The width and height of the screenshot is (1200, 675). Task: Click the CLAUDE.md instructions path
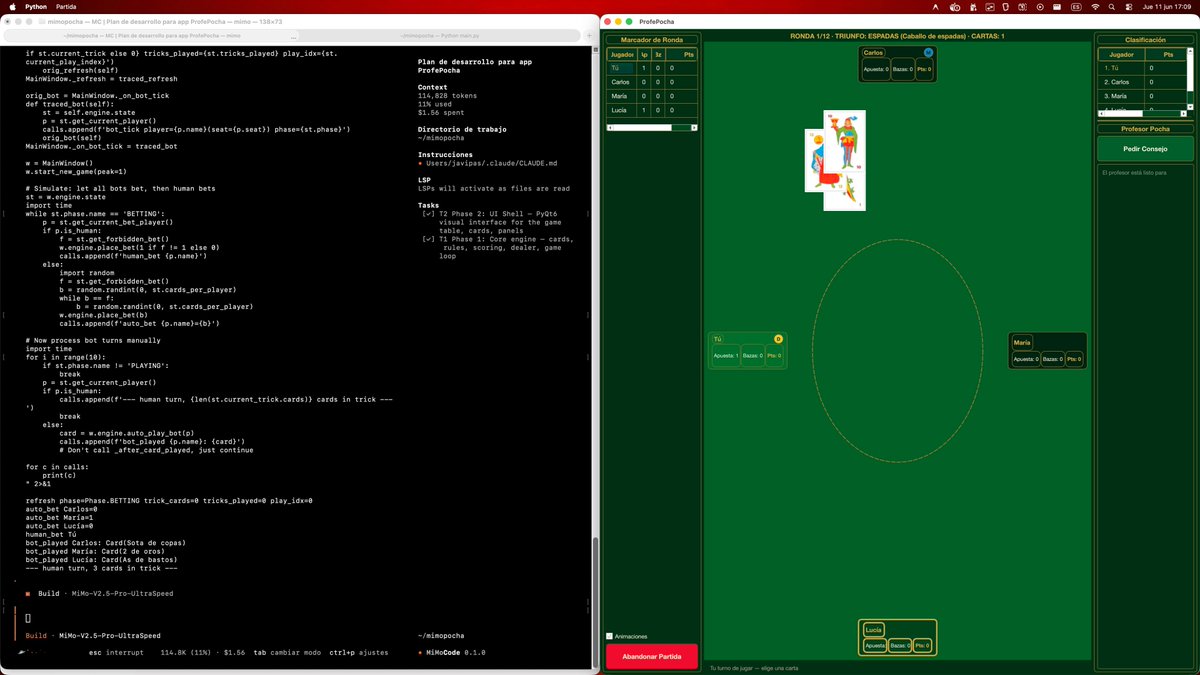coord(492,162)
